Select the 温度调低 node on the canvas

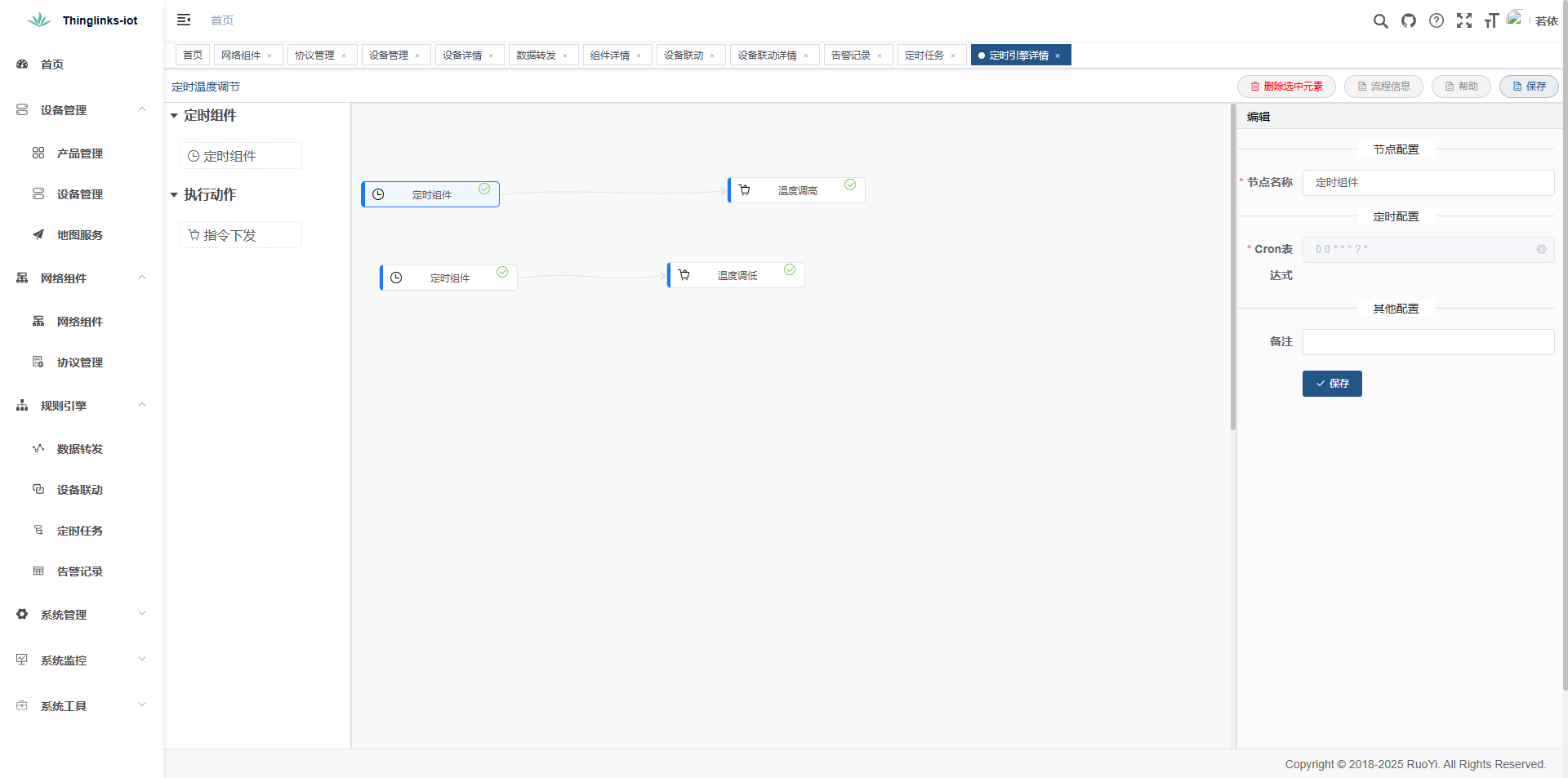coord(737,276)
